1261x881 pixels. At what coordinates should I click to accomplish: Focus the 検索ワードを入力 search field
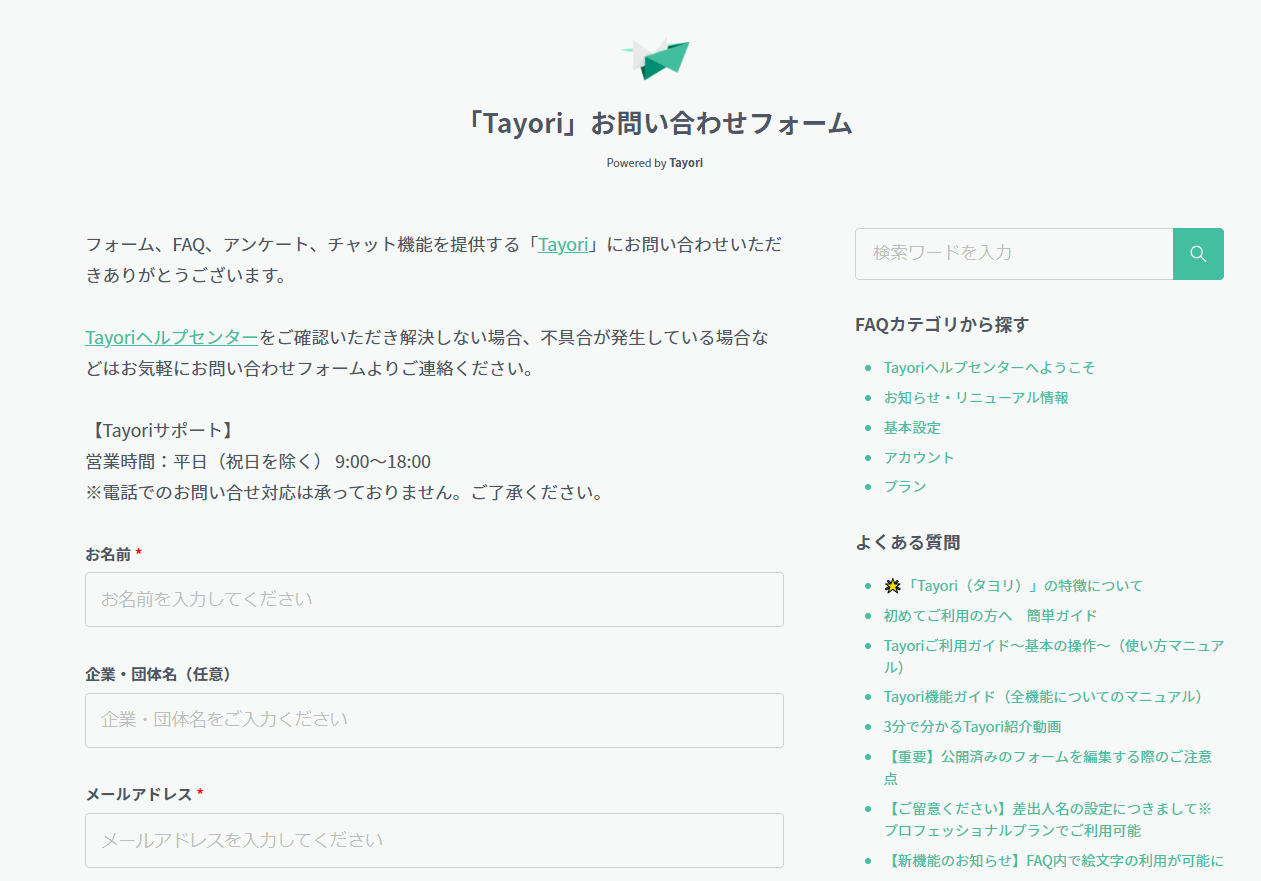[1013, 254]
